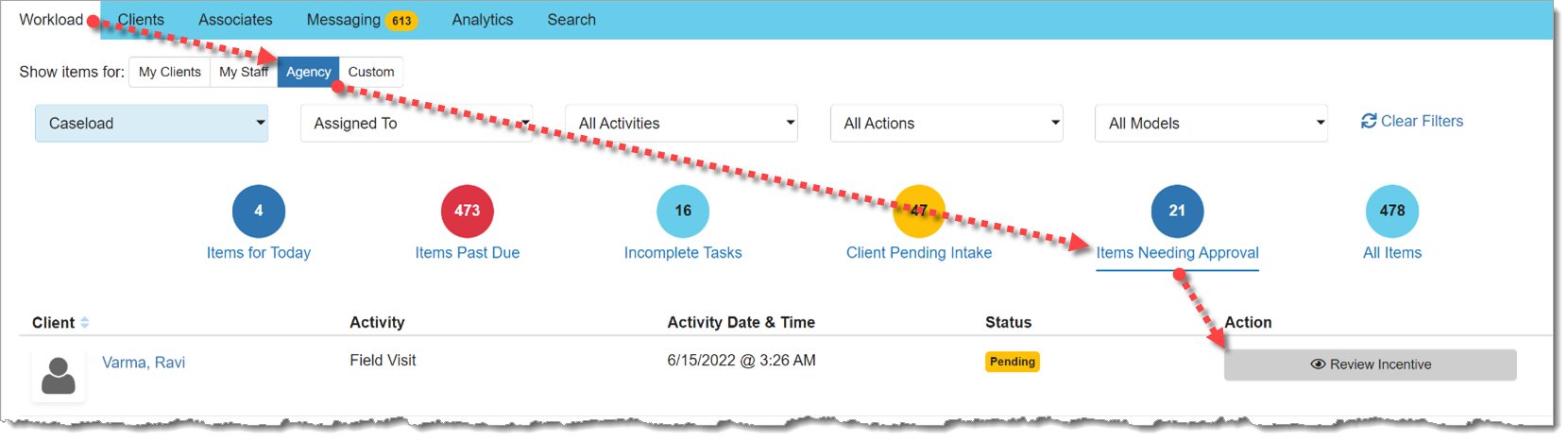Go to the Analytics tab
The width and height of the screenshot is (1568, 440).
[x=483, y=20]
